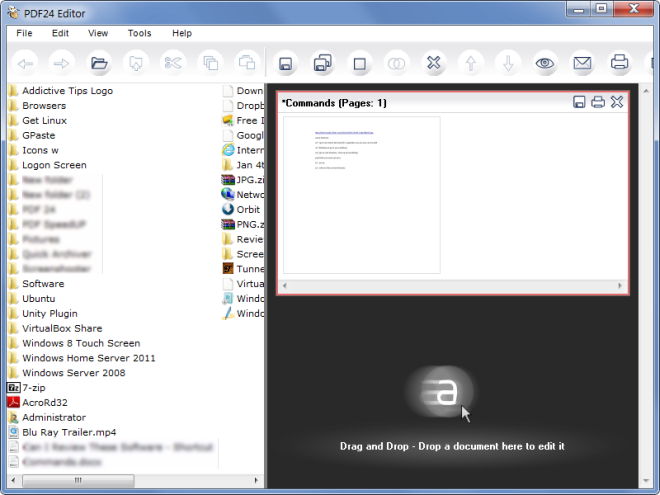The image size is (660, 495).
Task: Open the View menu
Action: [98, 33]
